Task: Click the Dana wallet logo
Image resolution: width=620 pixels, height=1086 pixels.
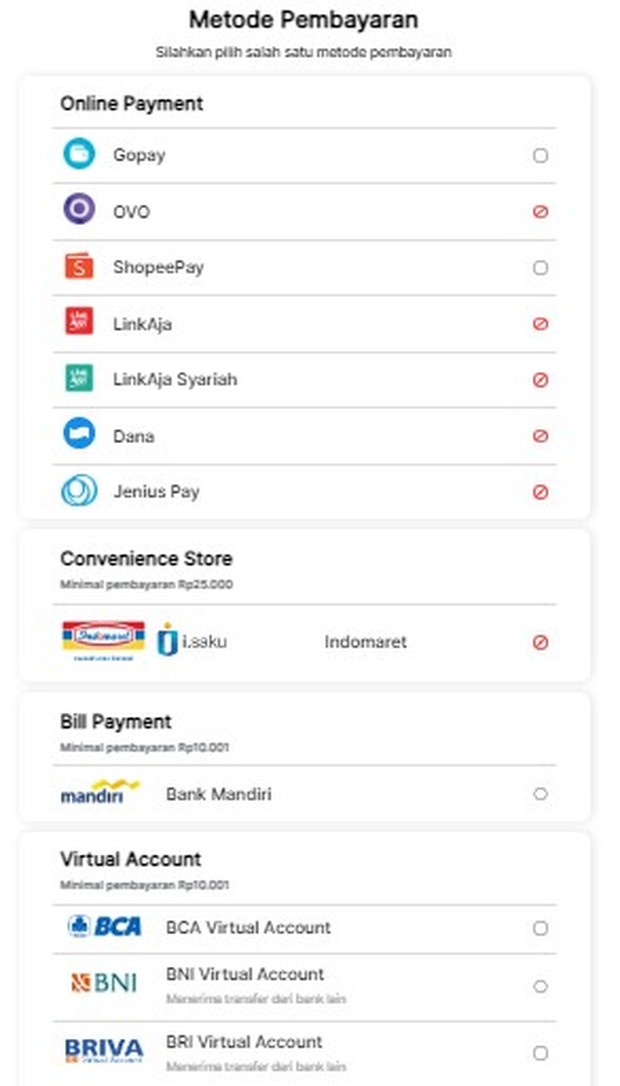Action: pos(78,435)
